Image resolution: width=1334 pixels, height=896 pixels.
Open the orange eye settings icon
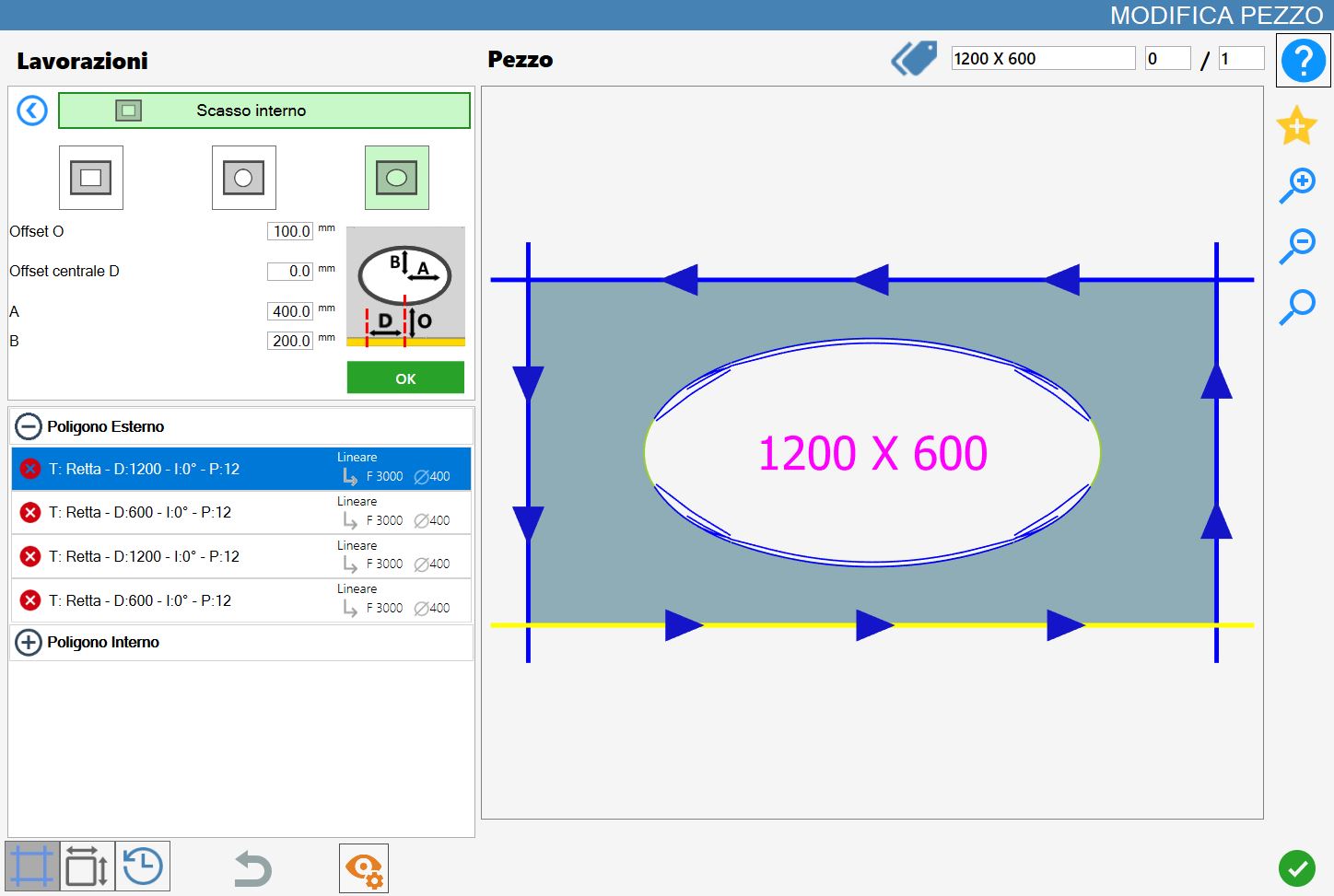point(364,868)
